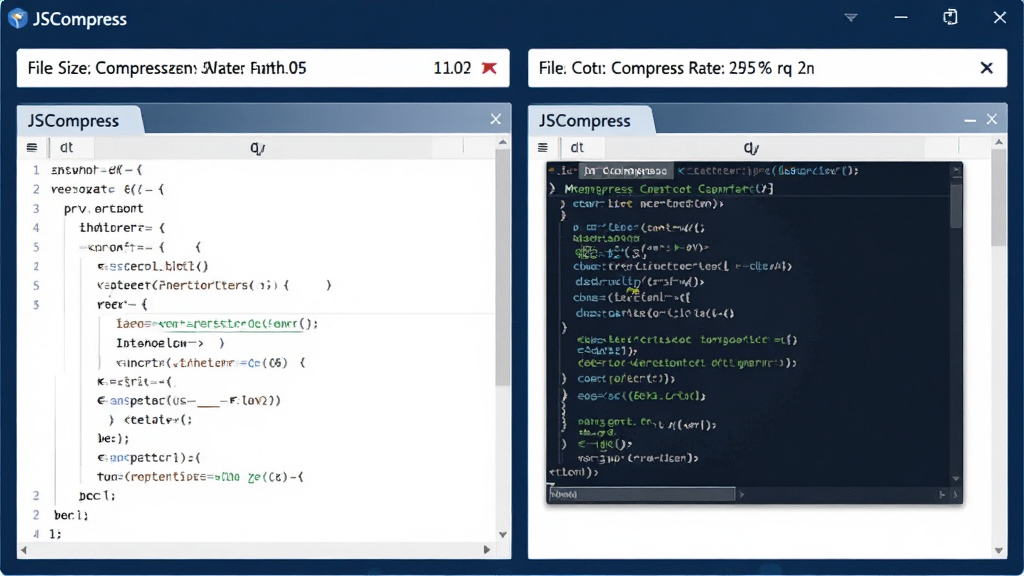Open the right panel hamburger menu
This screenshot has width=1024, height=576.
543,148
